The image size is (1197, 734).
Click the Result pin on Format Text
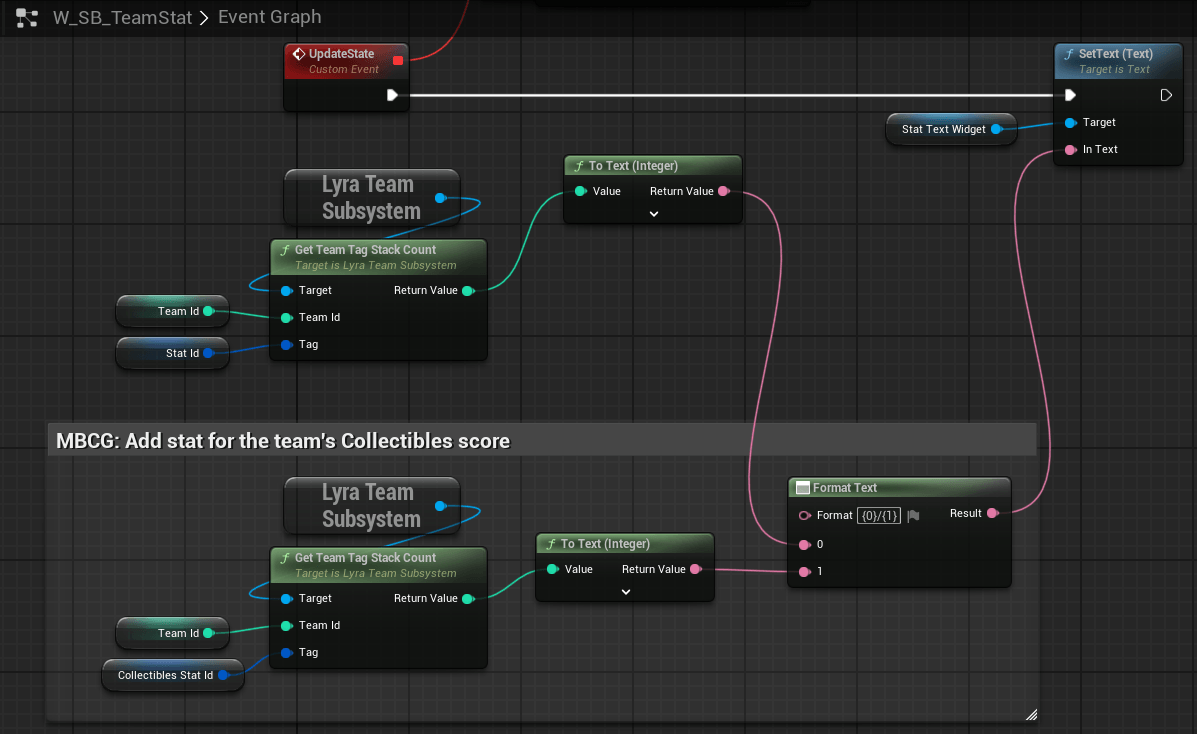[x=992, y=513]
